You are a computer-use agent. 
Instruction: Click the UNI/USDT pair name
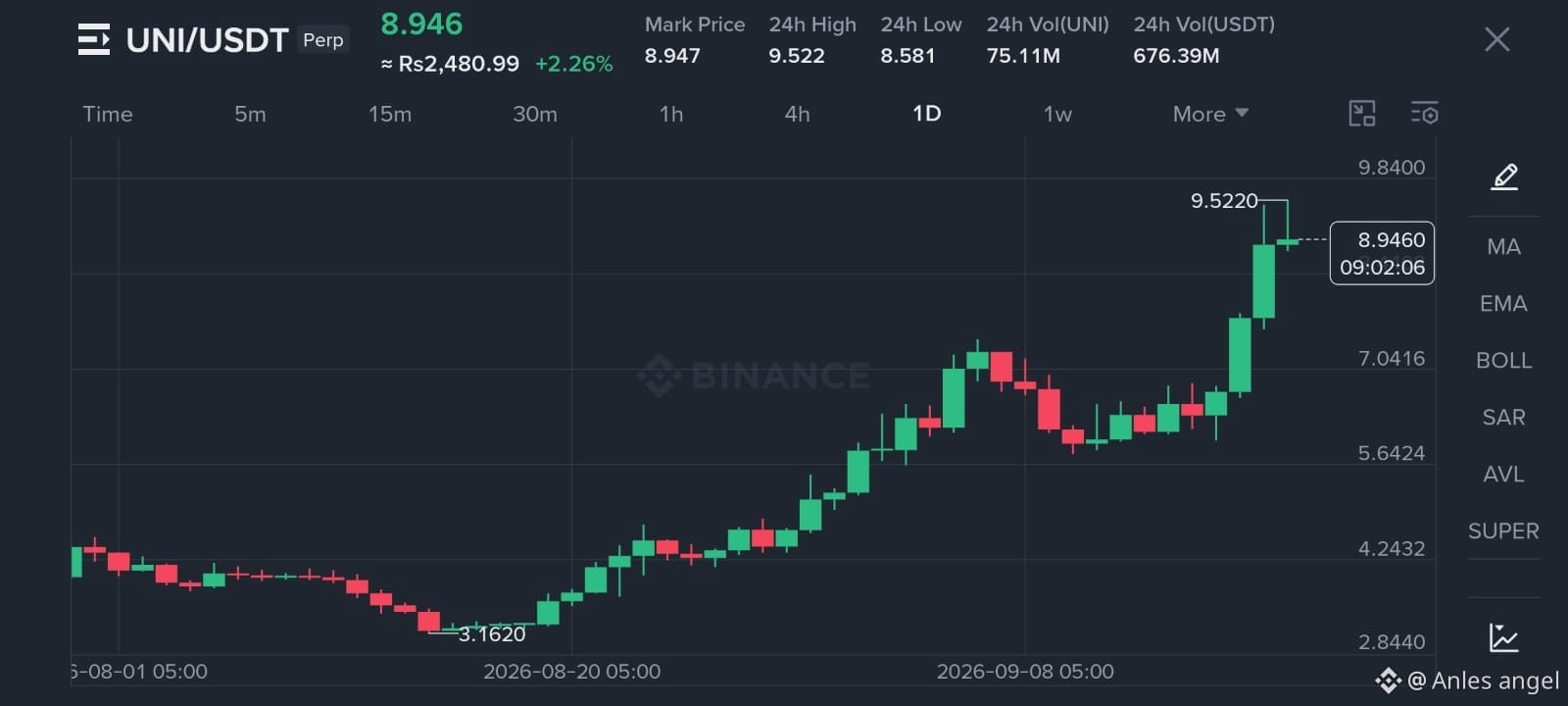click(x=208, y=40)
